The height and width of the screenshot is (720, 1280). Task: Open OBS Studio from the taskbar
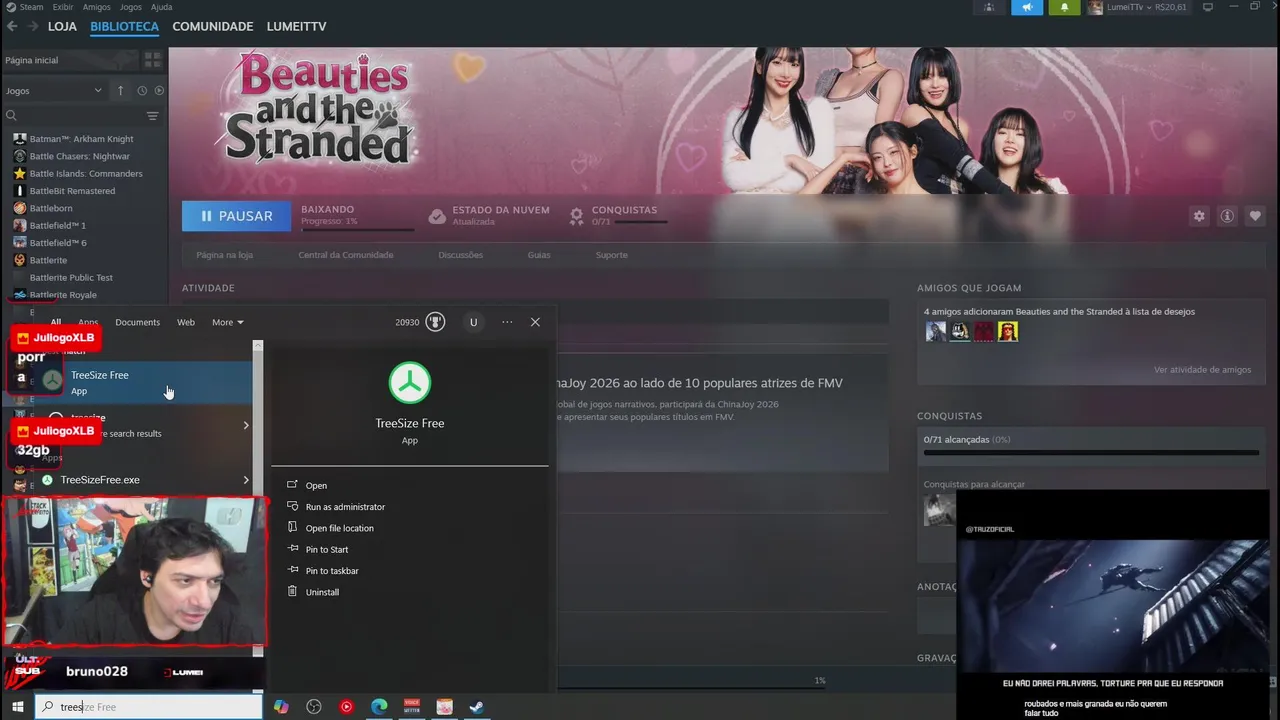pos(314,707)
